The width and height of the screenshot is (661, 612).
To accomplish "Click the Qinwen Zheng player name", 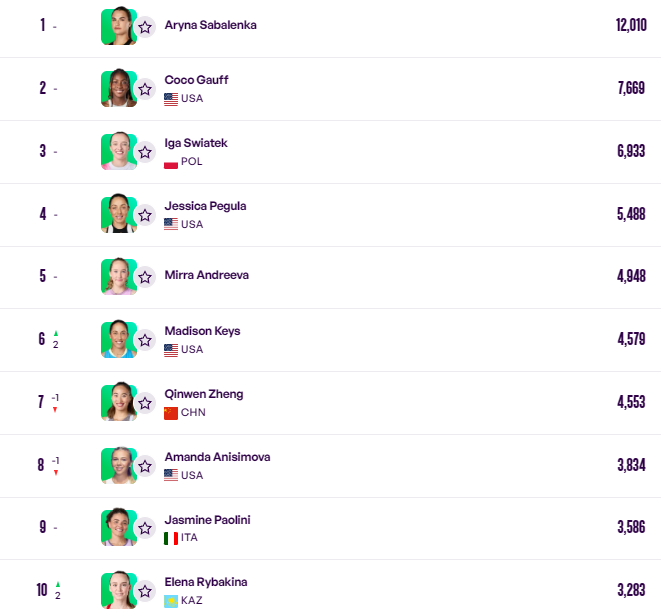I will click(x=204, y=394).
